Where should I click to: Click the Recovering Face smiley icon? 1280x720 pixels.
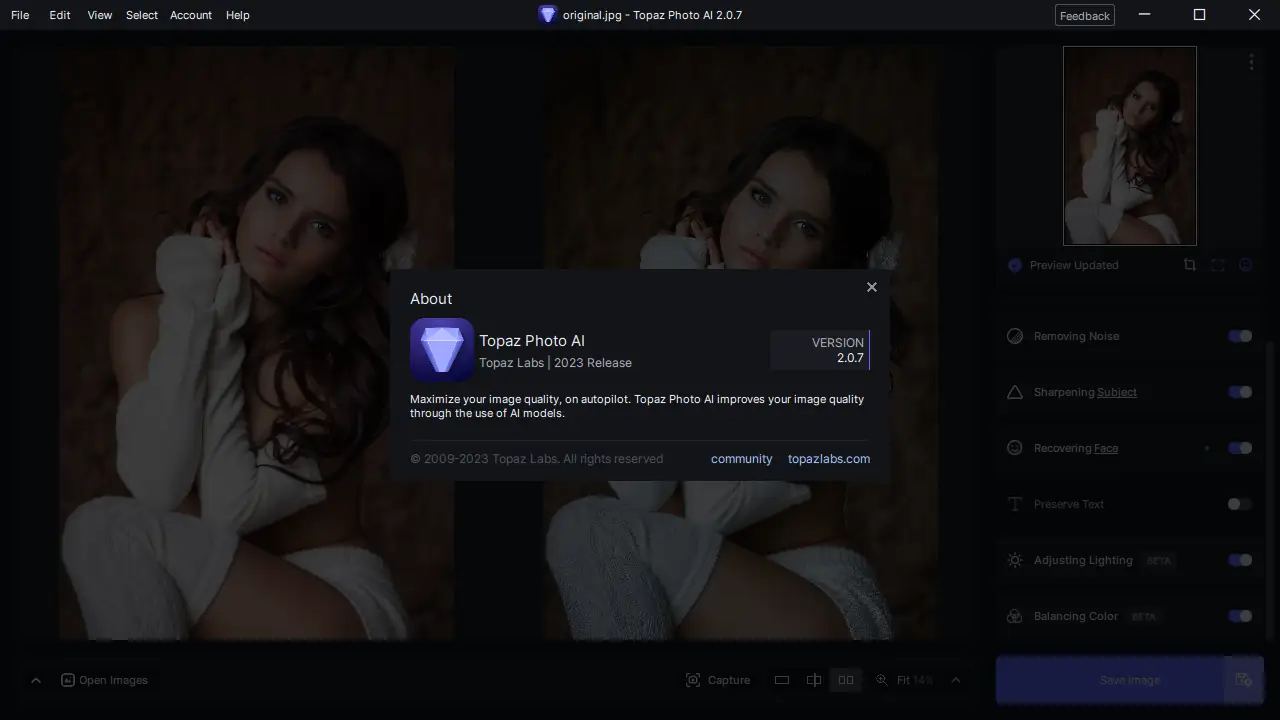click(x=1014, y=448)
